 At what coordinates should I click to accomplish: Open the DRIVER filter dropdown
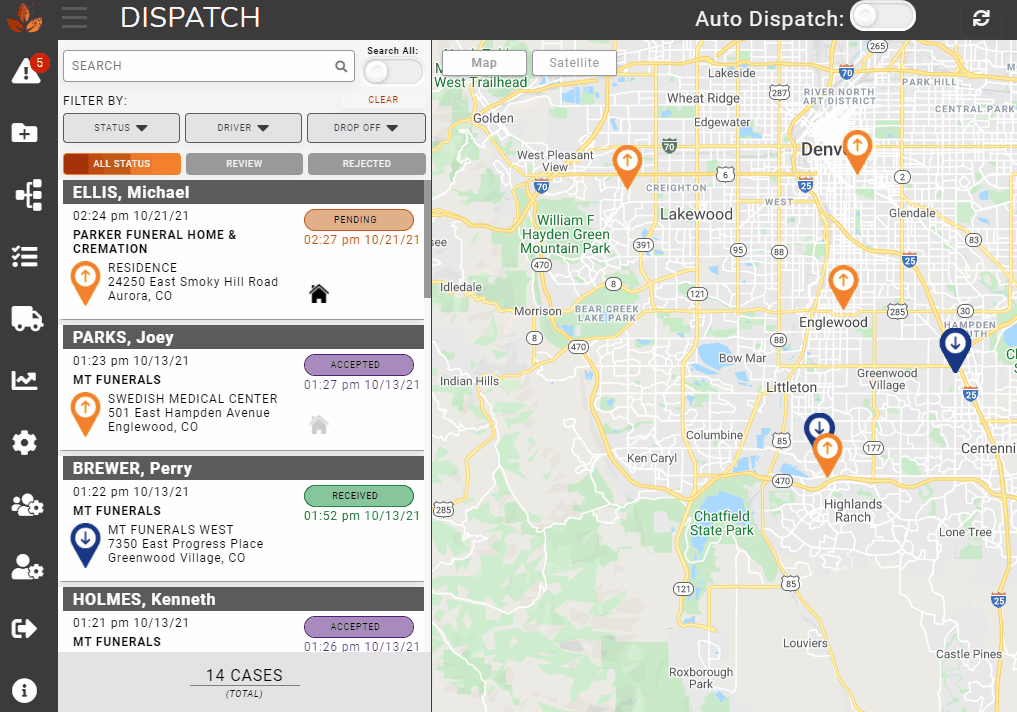pyautogui.click(x=243, y=128)
